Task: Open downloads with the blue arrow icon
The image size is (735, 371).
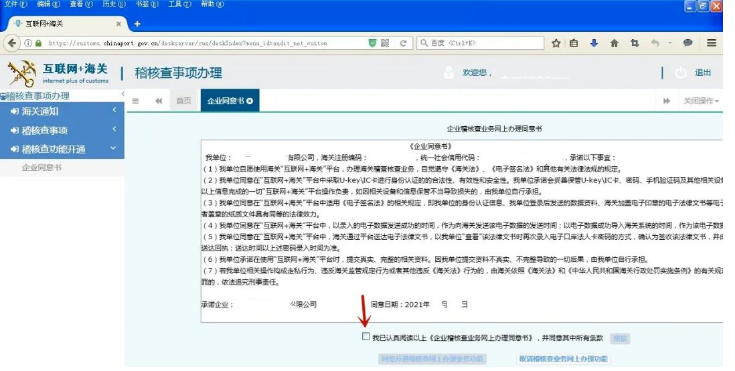Action: click(594, 43)
